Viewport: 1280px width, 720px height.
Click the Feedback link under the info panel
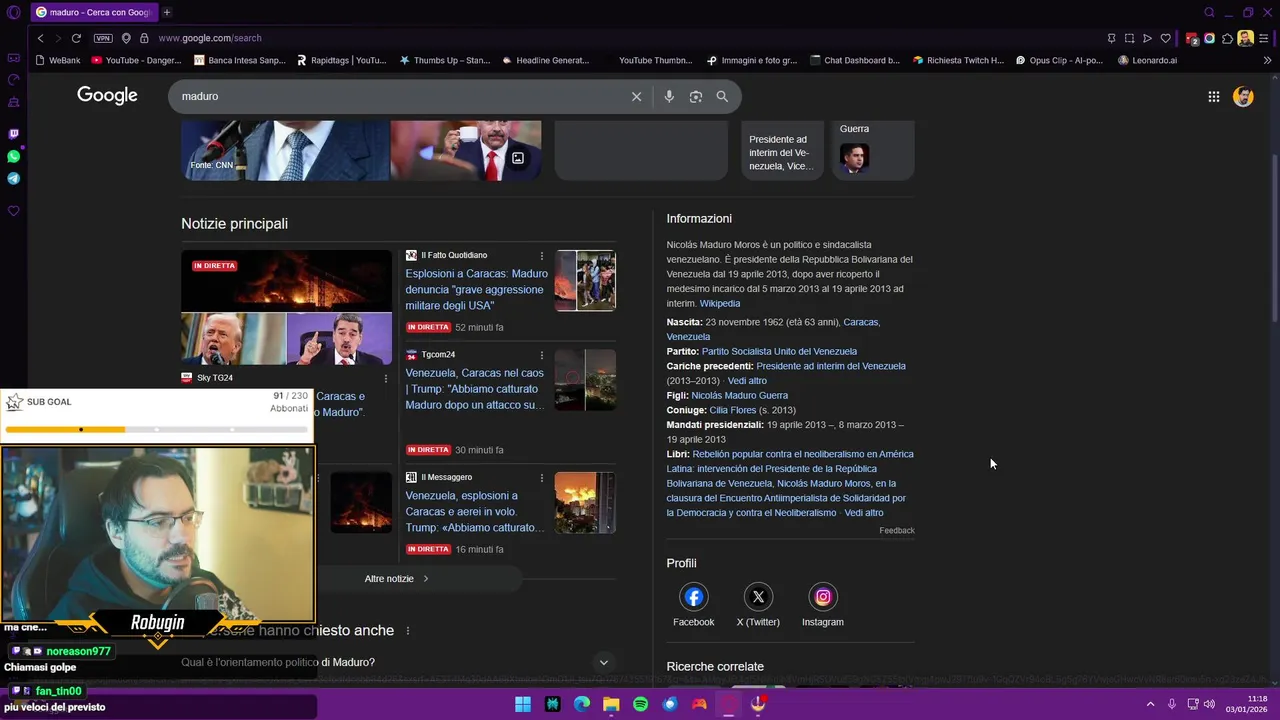[897, 530]
